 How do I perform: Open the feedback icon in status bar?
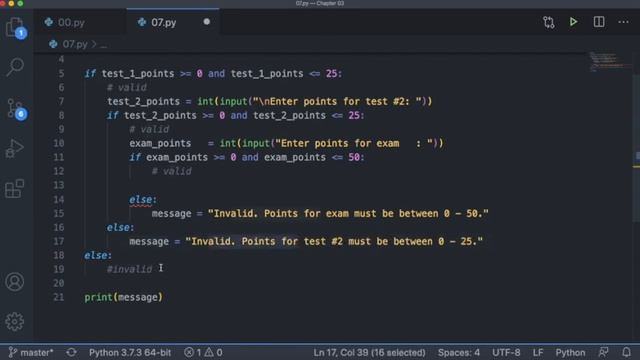tap(603, 352)
